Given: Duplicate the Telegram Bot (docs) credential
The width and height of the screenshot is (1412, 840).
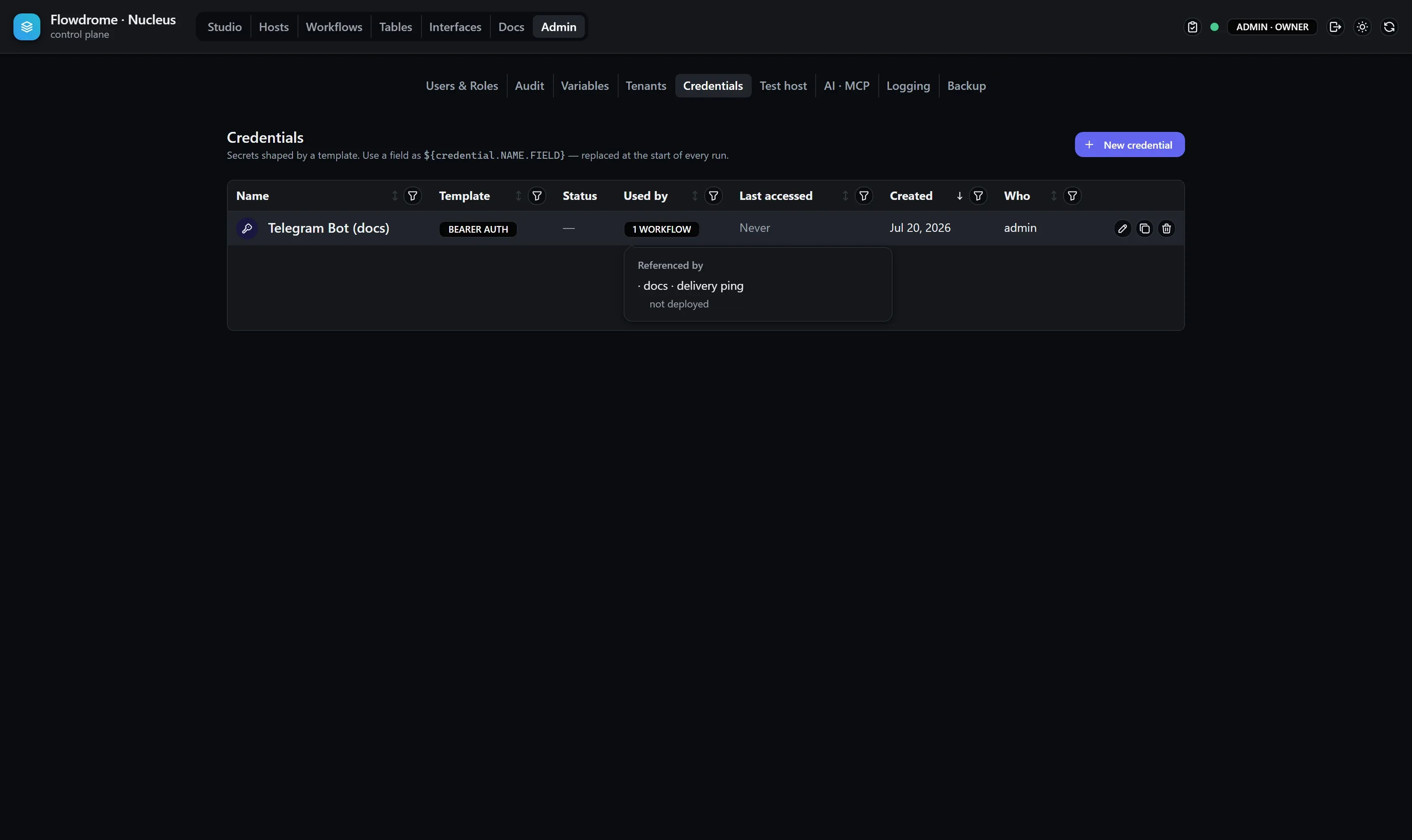Looking at the screenshot, I should [x=1144, y=228].
